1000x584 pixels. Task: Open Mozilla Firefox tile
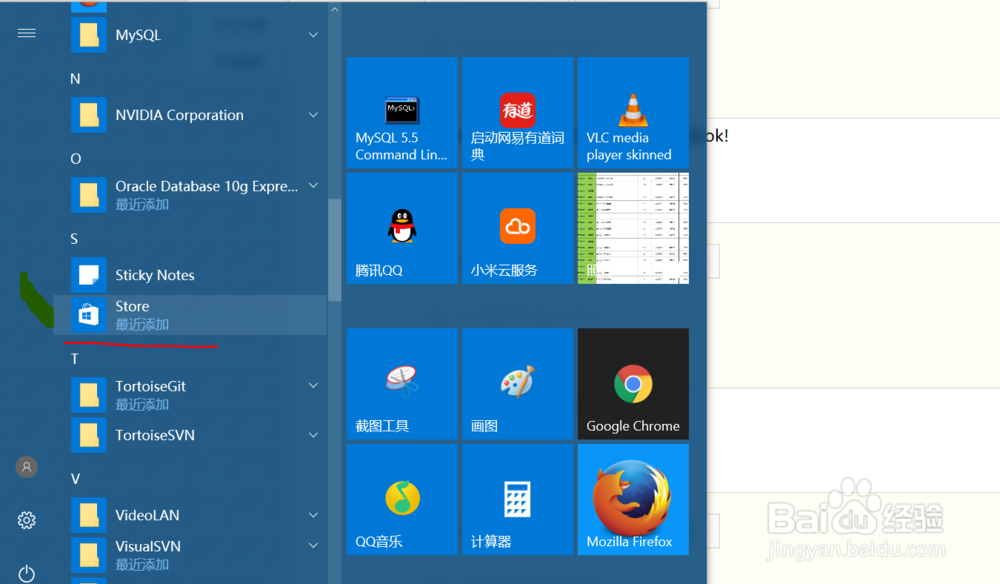click(633, 498)
